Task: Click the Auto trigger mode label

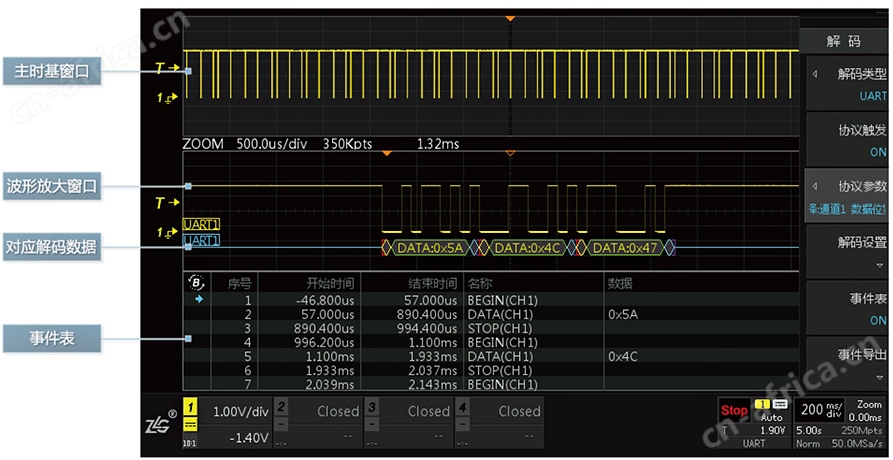Action: pyautogui.click(x=772, y=418)
